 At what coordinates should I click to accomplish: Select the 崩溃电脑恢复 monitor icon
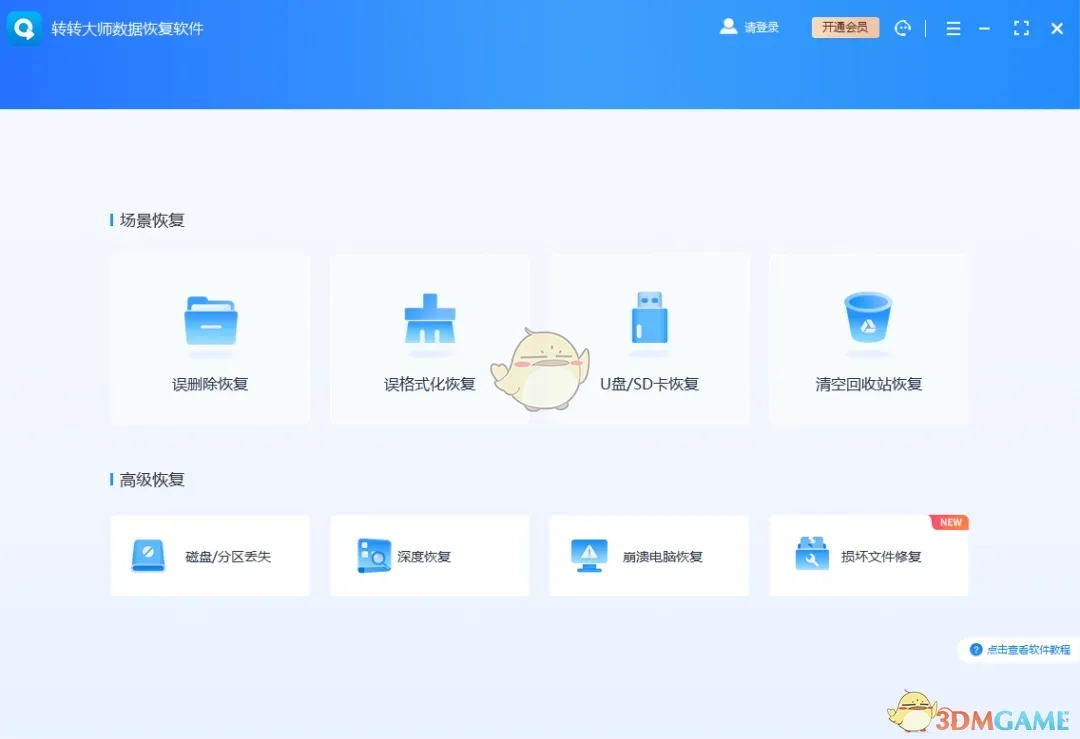coord(590,555)
